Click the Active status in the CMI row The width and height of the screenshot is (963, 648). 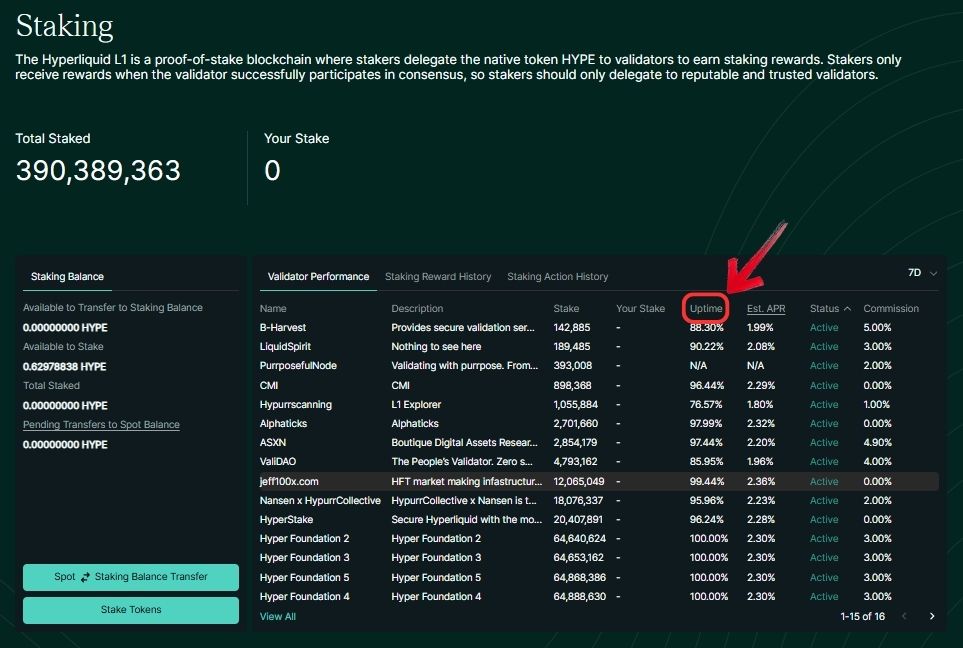[824, 385]
